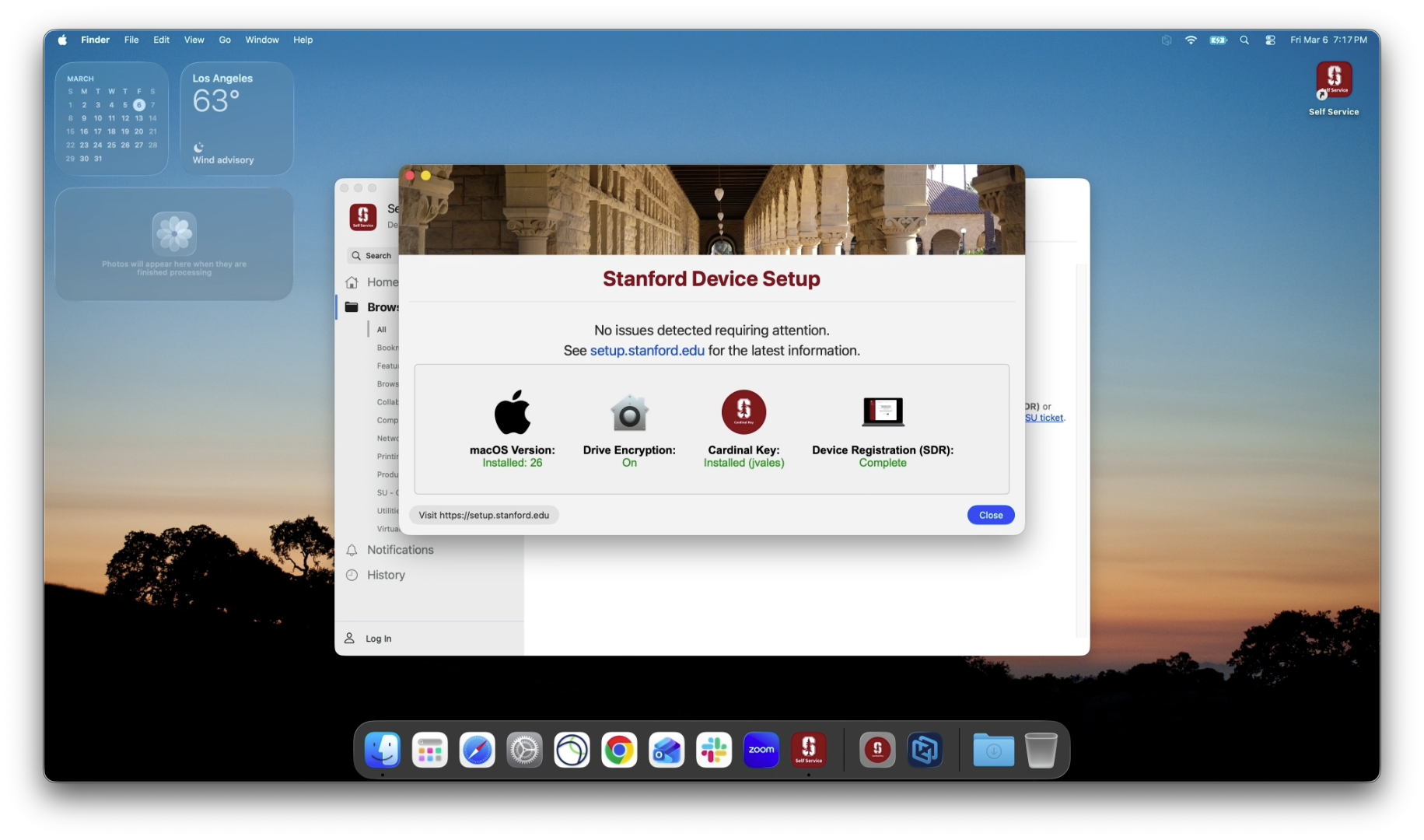
Task: Follow the setup.stanford.edu hyperlink in the message
Action: [647, 351]
